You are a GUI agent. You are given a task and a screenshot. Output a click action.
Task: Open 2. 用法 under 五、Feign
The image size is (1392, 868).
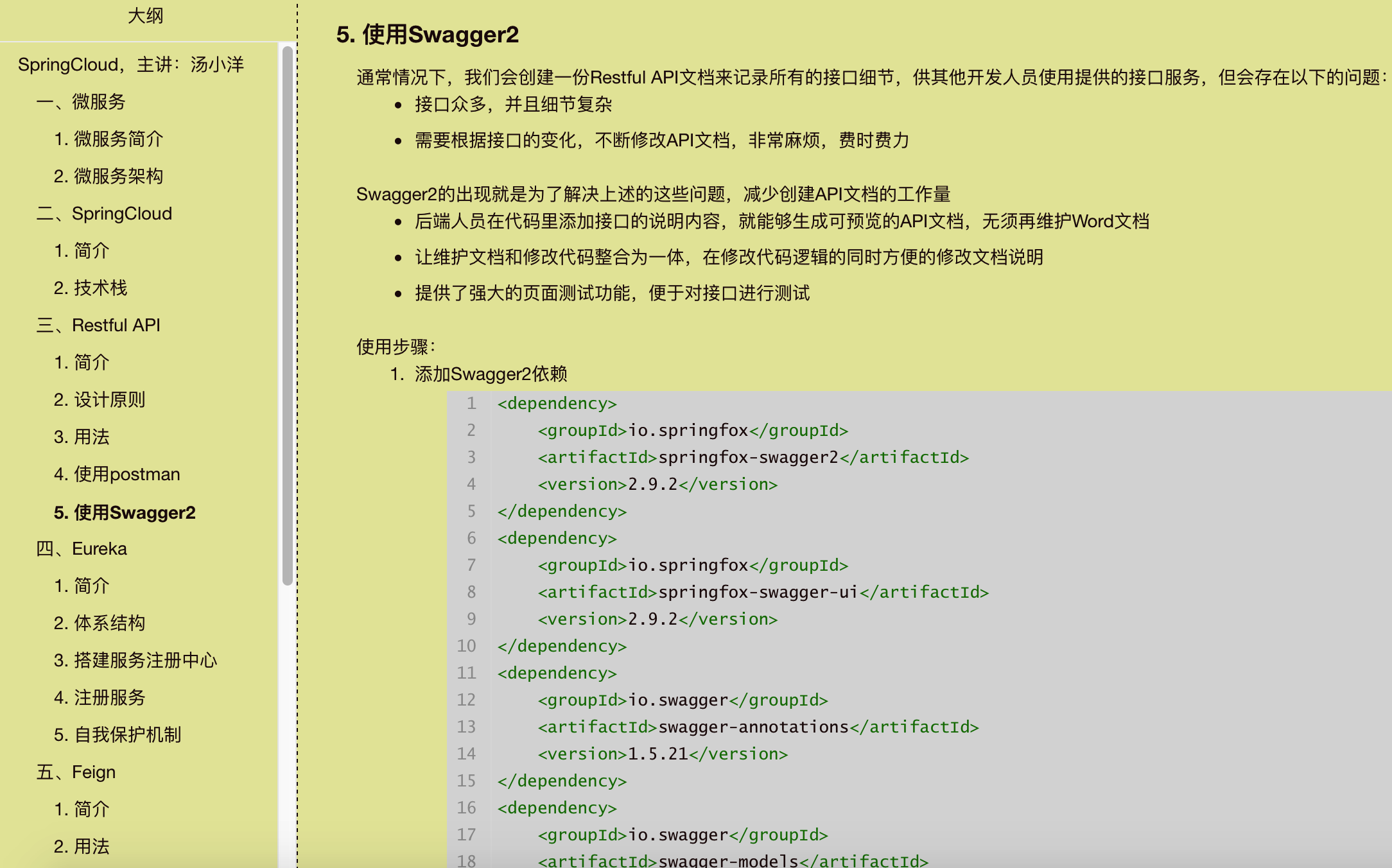(x=82, y=847)
